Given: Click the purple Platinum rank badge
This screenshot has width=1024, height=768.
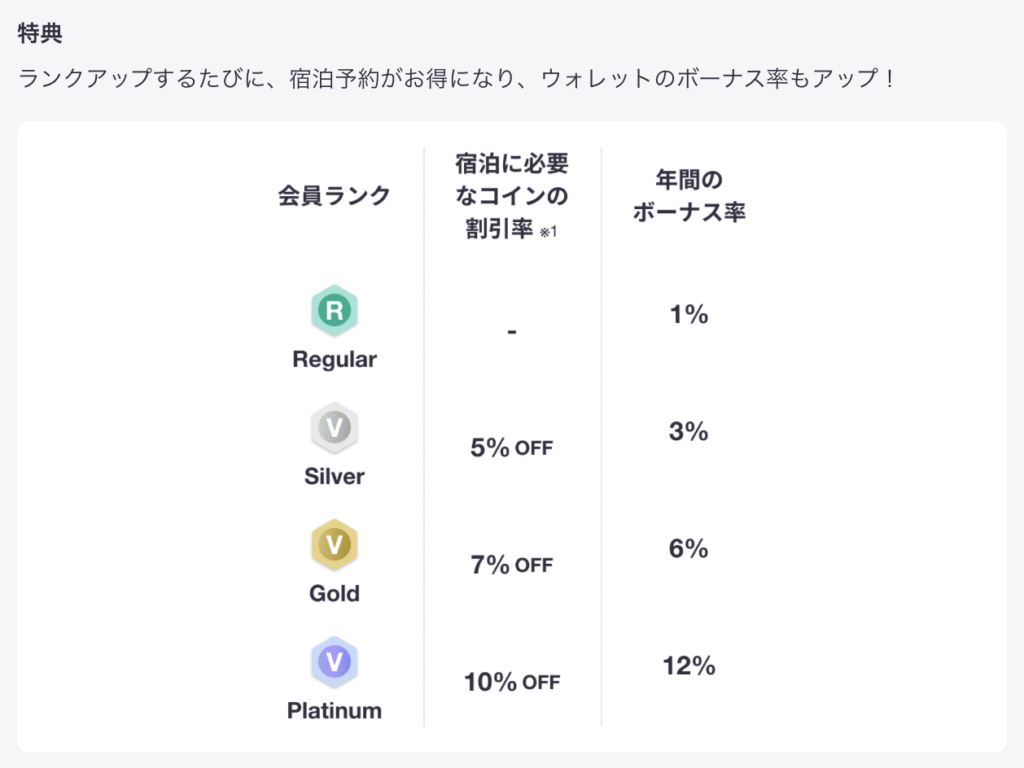Looking at the screenshot, I should [334, 663].
